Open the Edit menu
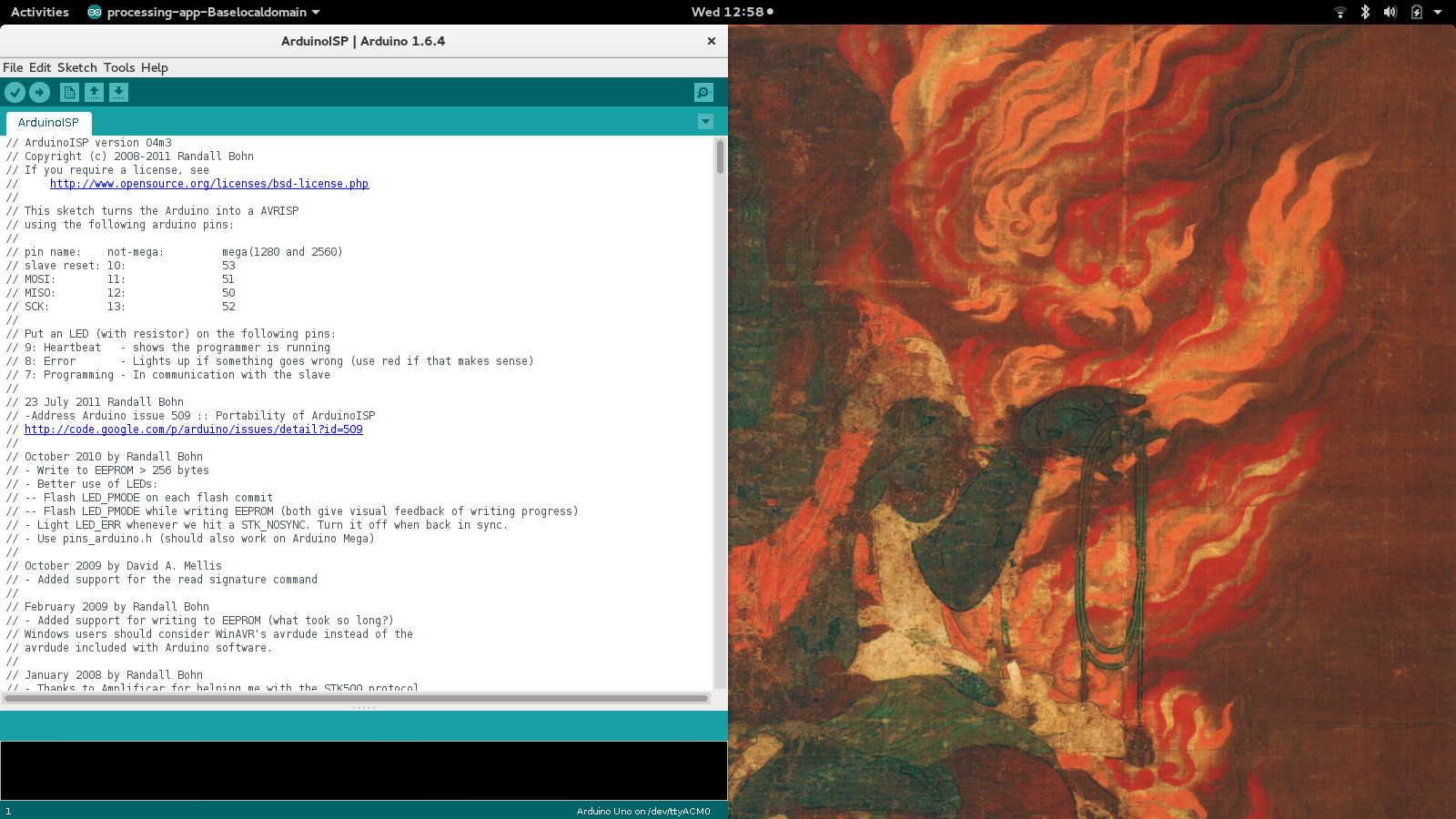The image size is (1456, 819). coord(40,67)
